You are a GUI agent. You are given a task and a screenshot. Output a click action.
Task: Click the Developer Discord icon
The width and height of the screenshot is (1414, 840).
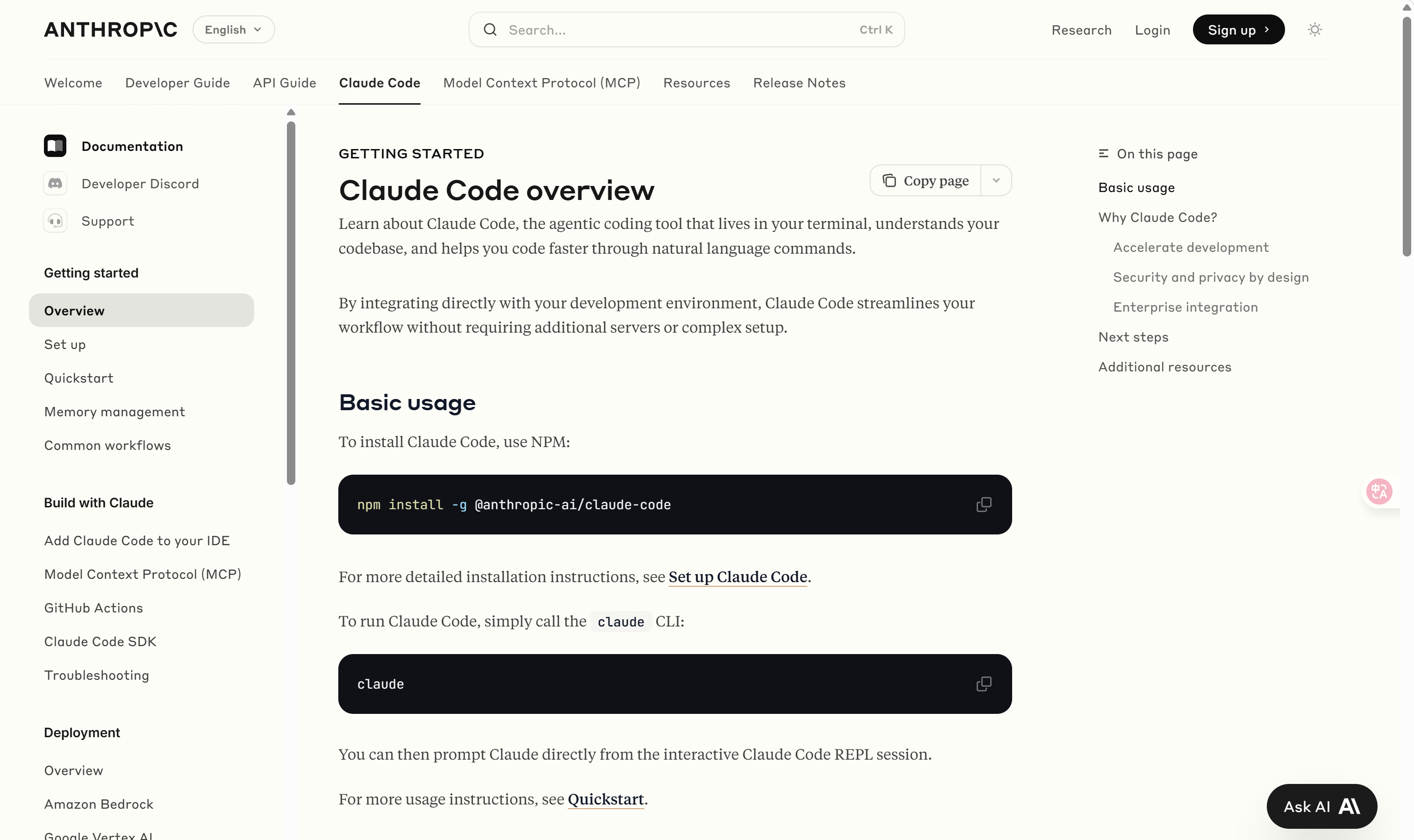[x=55, y=184]
